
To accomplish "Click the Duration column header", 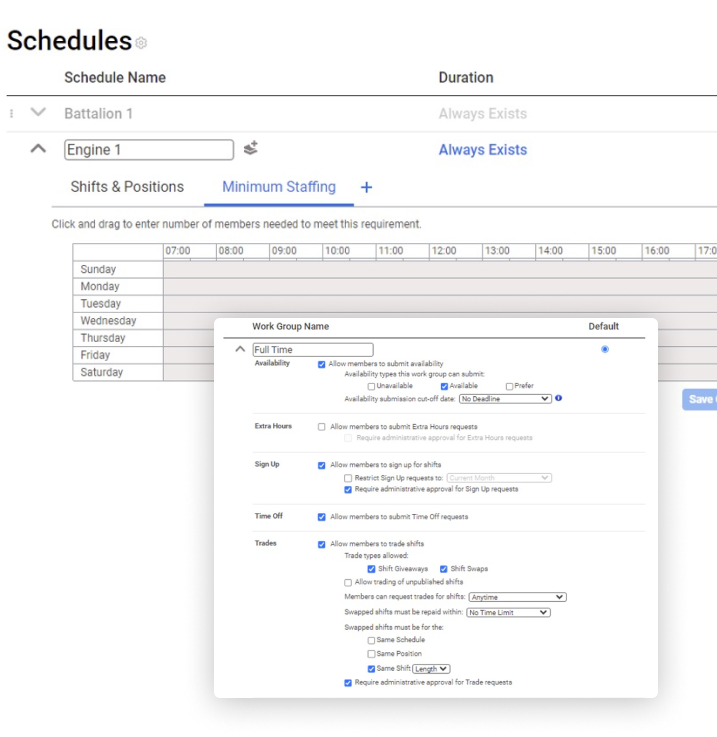I will 466,77.
